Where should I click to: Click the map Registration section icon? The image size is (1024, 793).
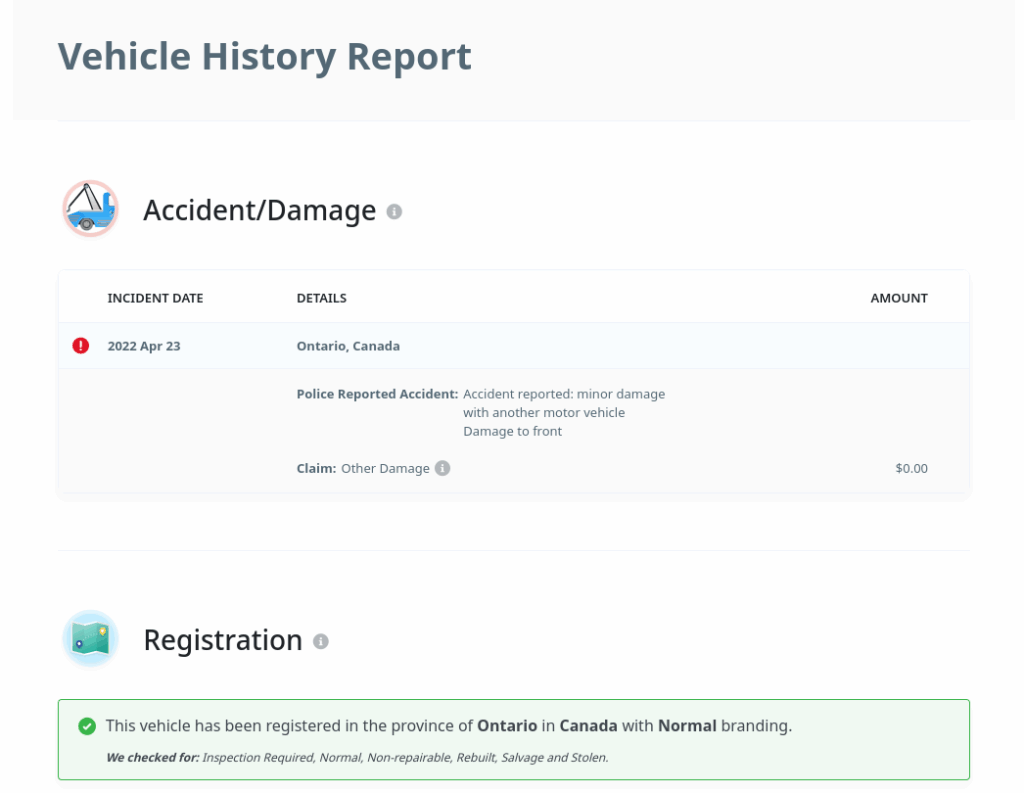point(90,639)
